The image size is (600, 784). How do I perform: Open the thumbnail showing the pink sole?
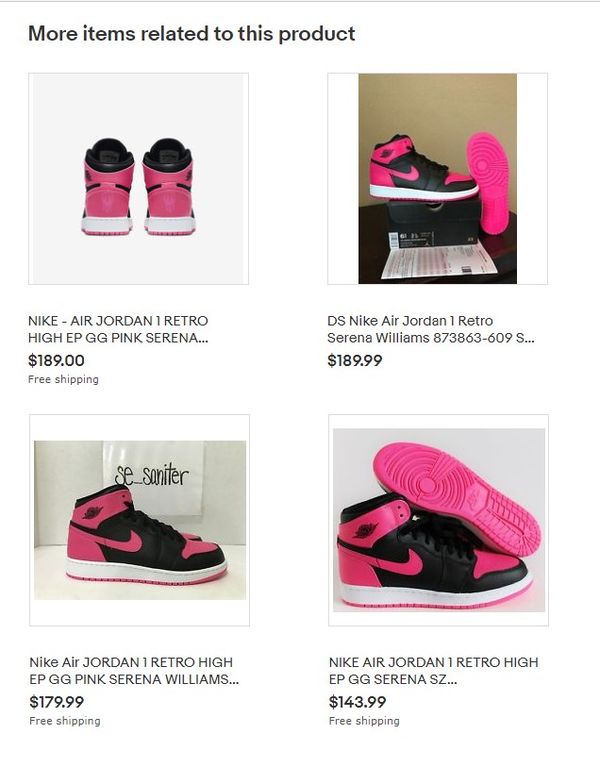(438, 520)
